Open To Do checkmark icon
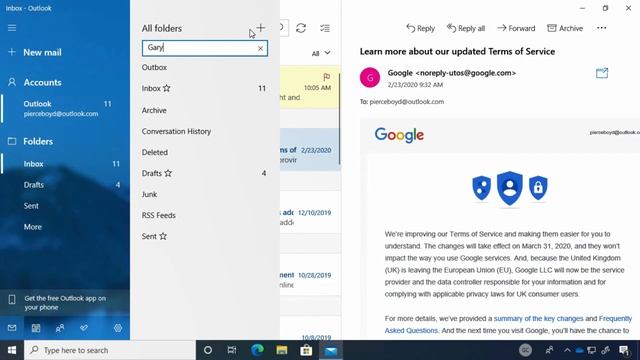Viewport: 640px width, 360px height. click(84, 328)
